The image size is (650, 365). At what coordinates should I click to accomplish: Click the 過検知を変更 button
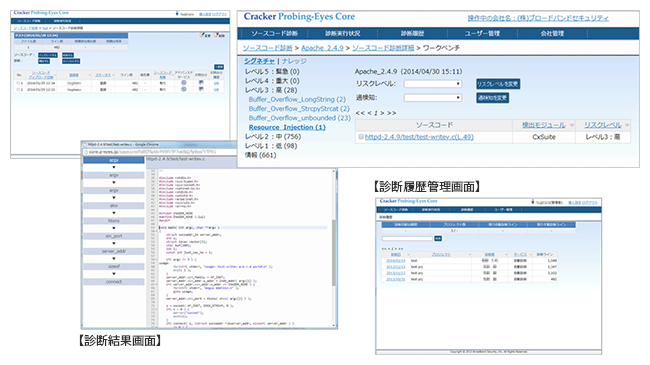pyautogui.click(x=492, y=98)
